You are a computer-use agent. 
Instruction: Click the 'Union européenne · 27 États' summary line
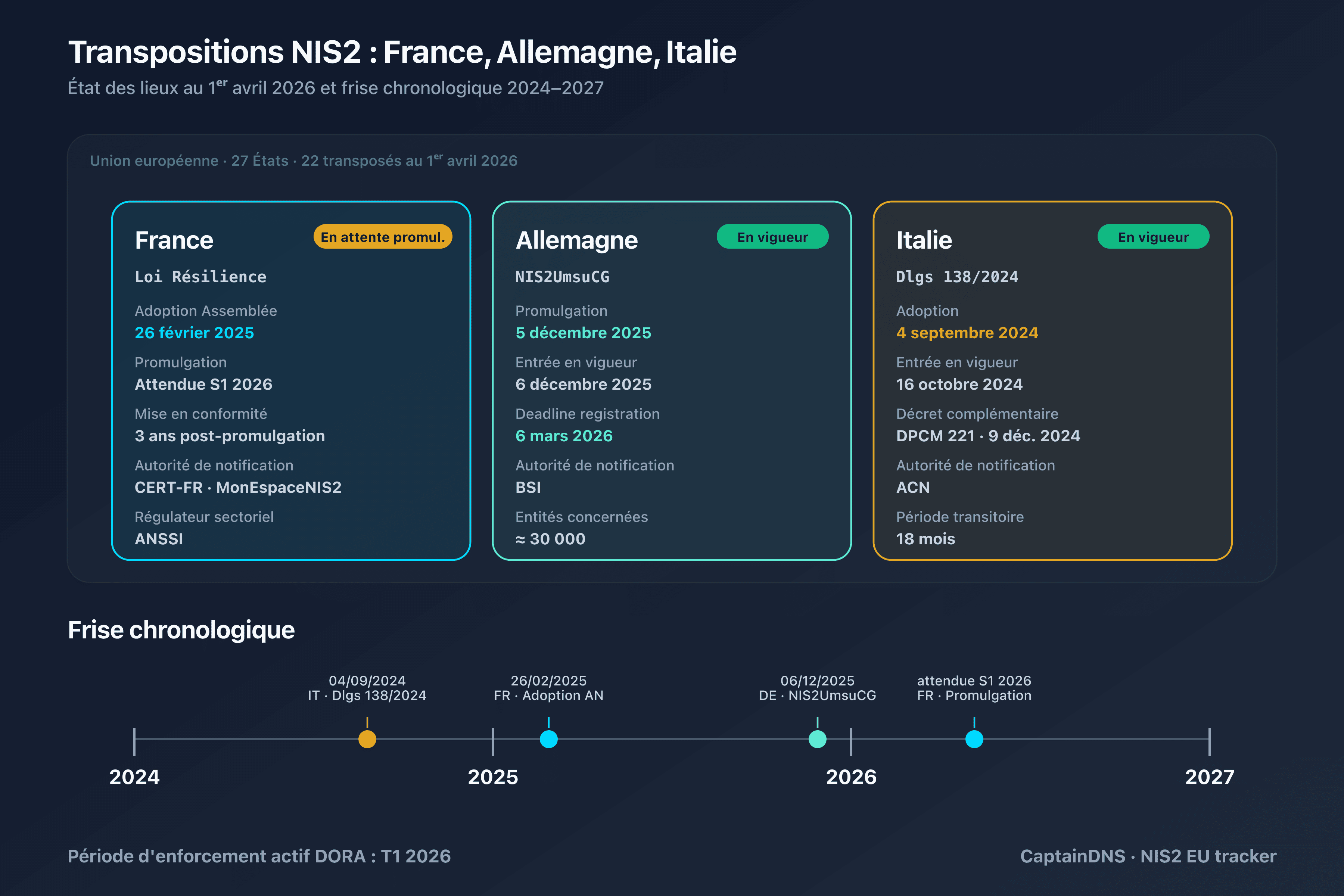click(x=304, y=160)
